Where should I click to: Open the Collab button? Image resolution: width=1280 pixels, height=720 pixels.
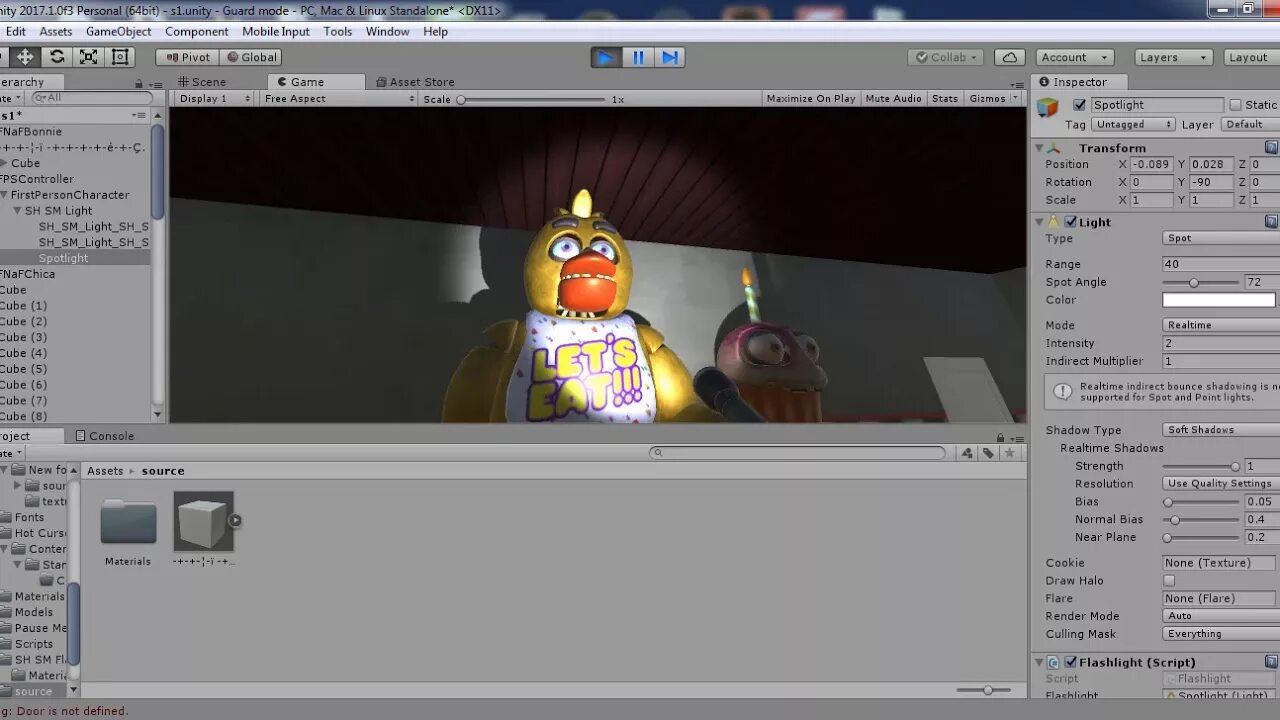tap(945, 57)
